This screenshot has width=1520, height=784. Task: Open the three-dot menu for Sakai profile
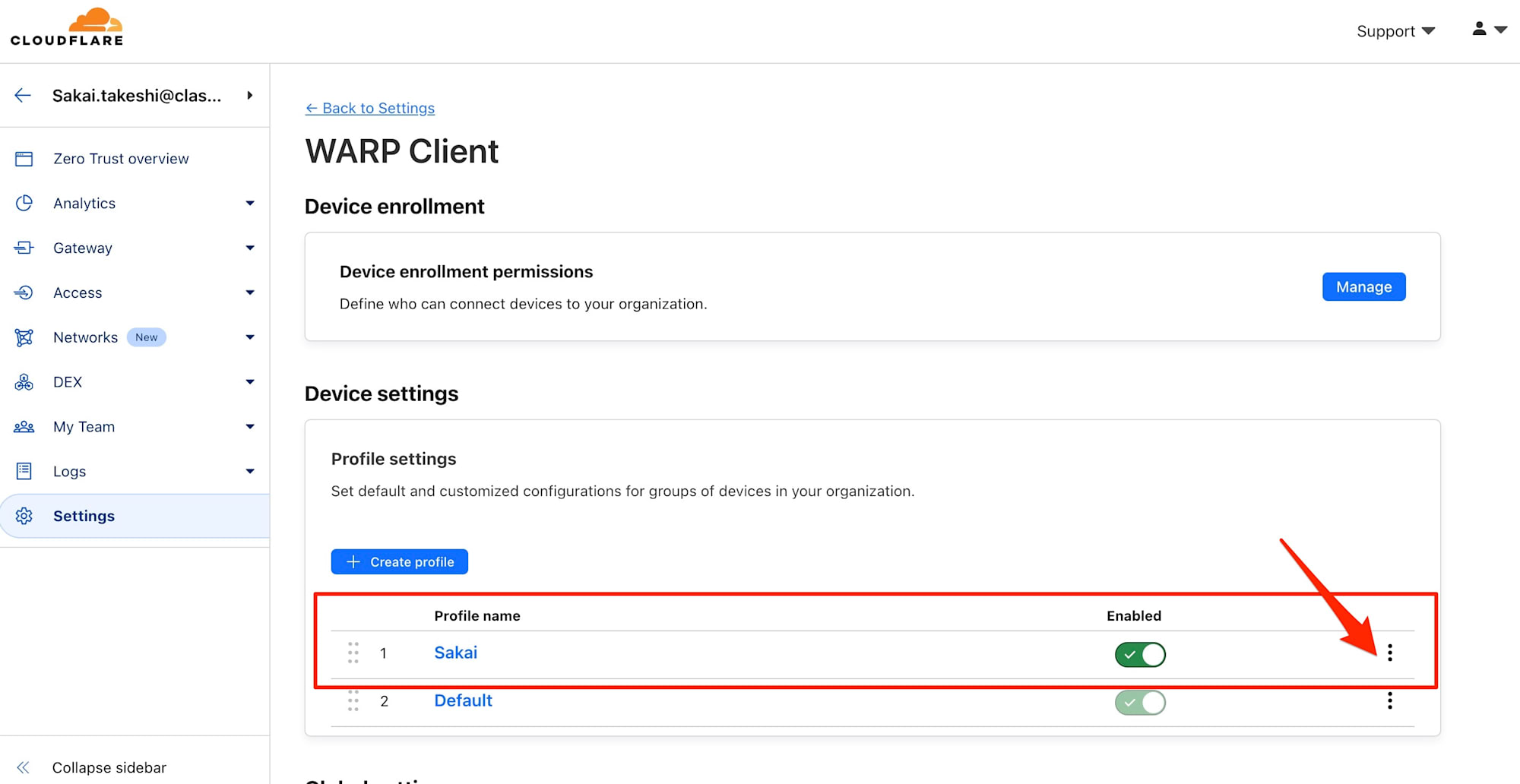point(1390,653)
